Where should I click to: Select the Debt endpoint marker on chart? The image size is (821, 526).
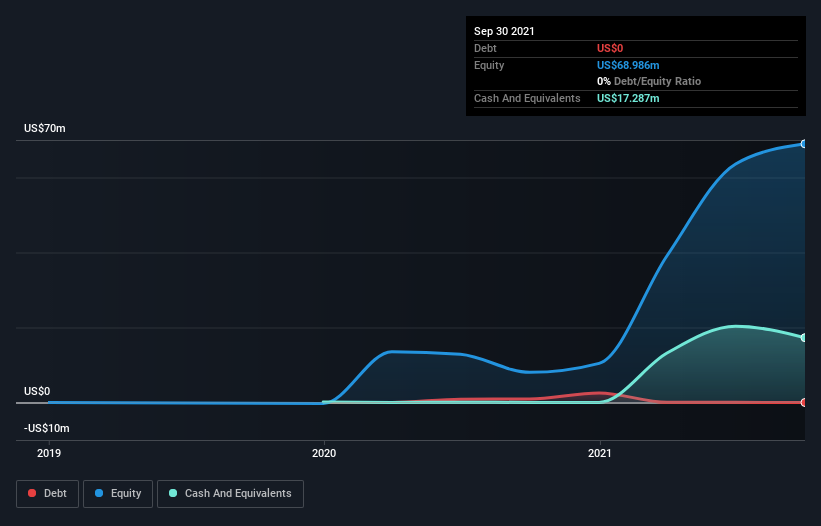pos(804,402)
